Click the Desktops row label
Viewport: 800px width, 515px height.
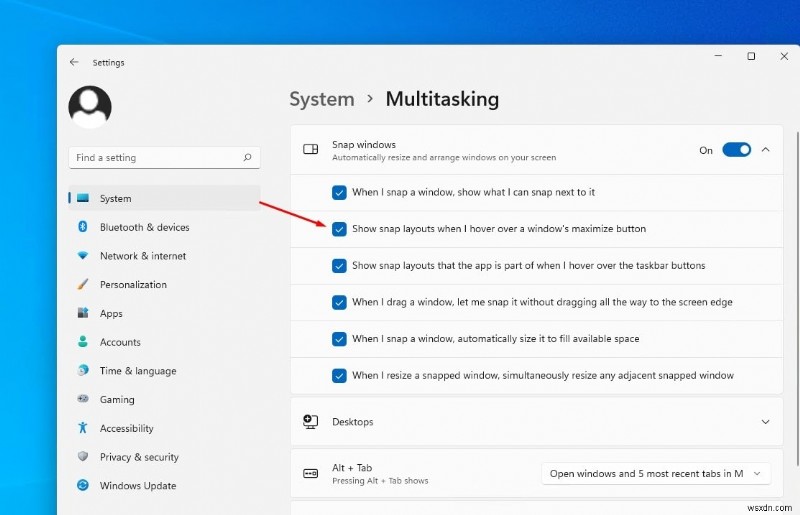click(353, 422)
